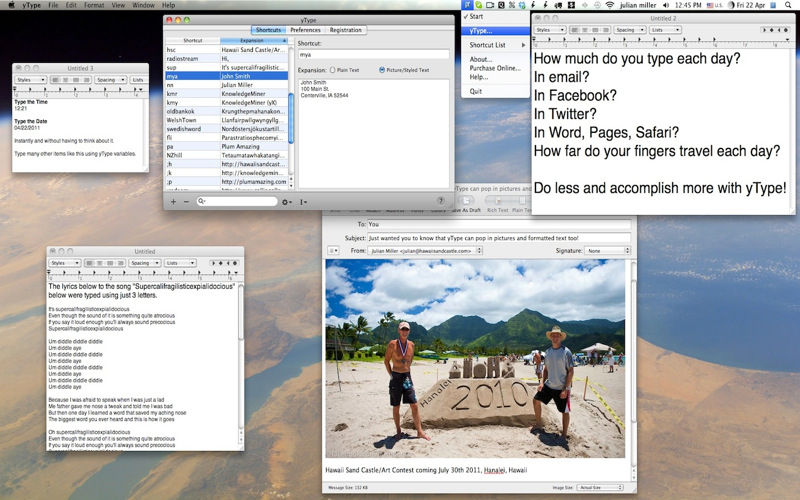Open the Lists dropdown in Untitled 2
This screenshot has width=800, height=500.
coord(666,30)
